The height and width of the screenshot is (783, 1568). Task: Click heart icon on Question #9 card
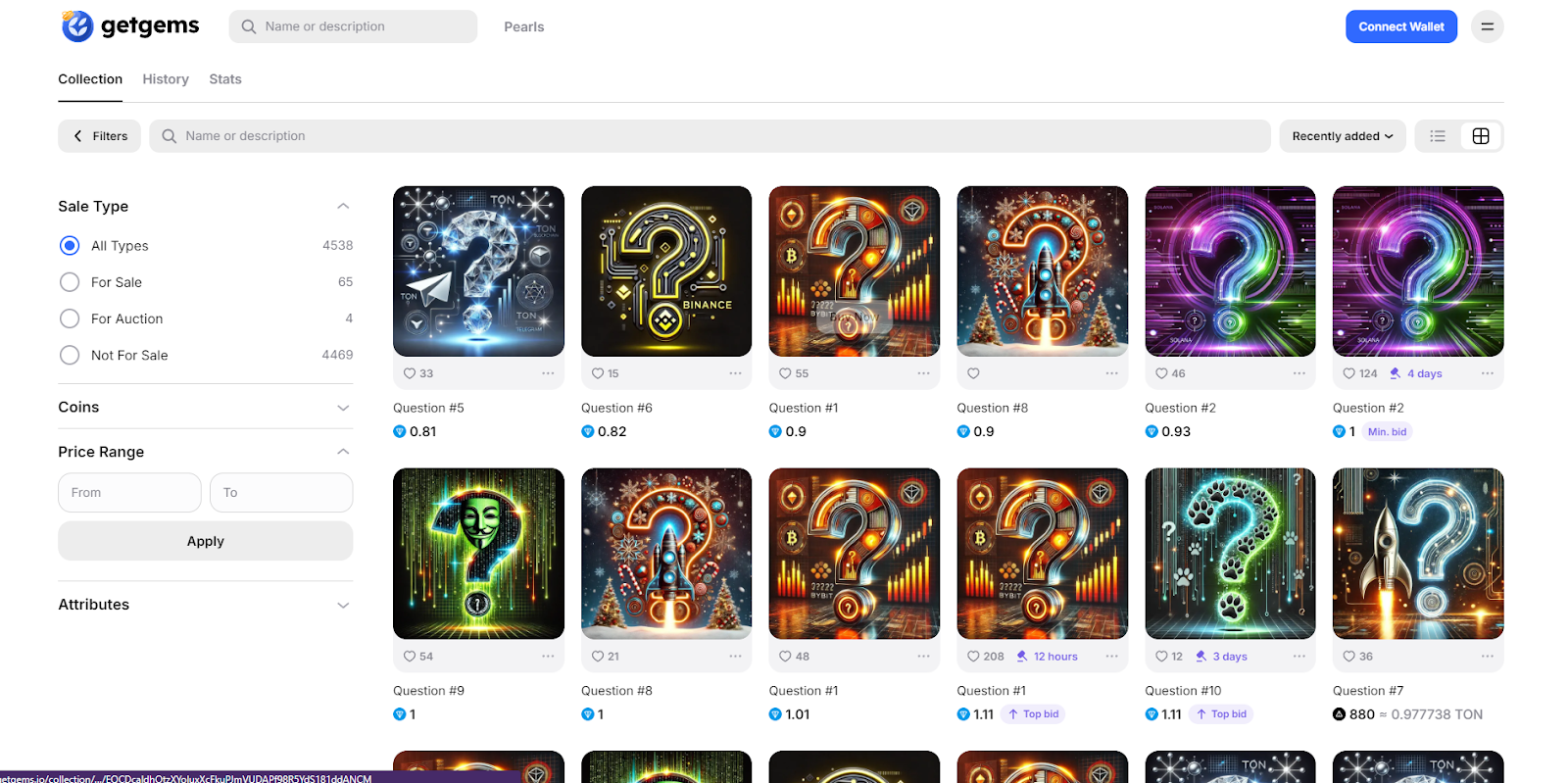pos(410,657)
